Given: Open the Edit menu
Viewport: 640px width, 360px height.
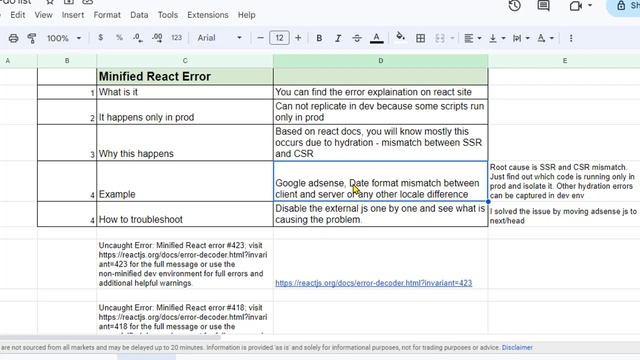Looking at the screenshot, I should 18,15.
